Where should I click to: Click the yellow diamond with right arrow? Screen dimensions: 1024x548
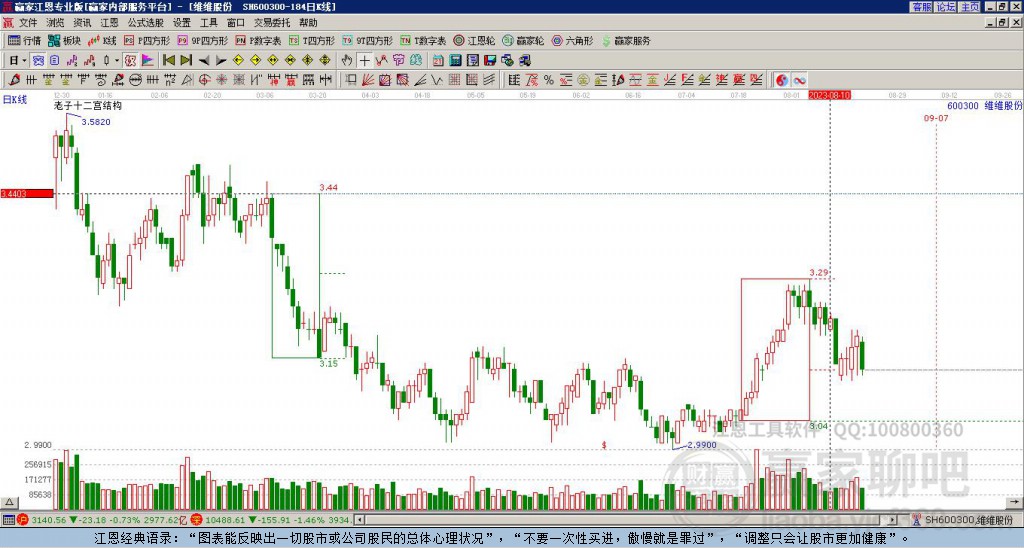click(x=255, y=61)
